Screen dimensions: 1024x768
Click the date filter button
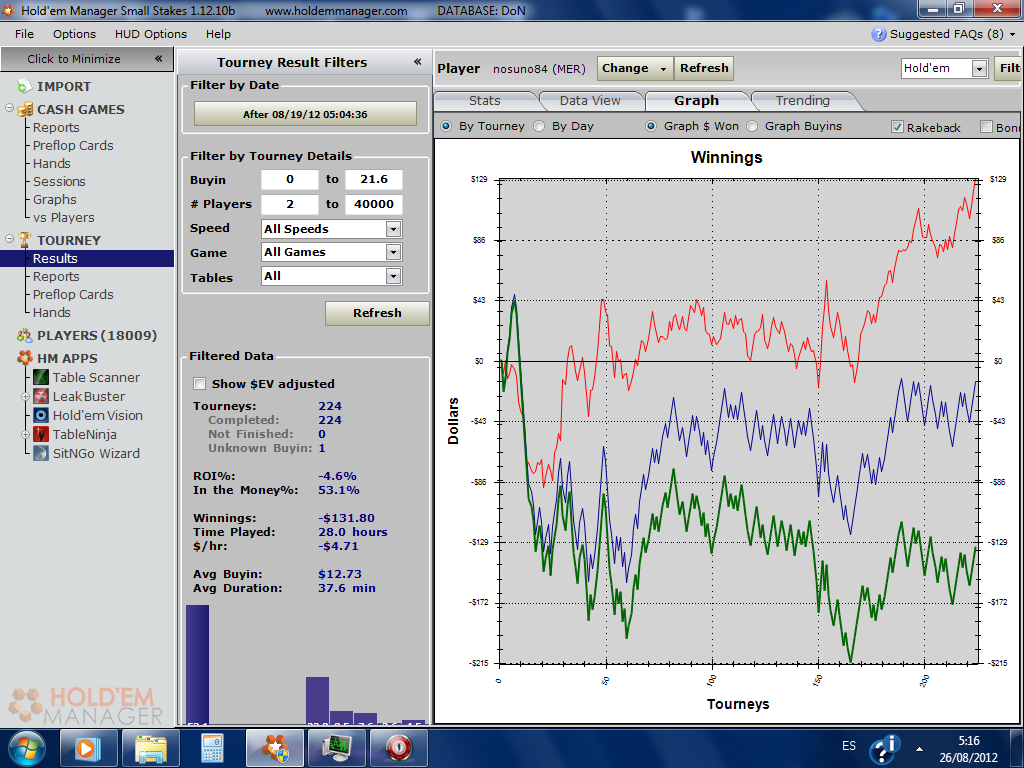[x=305, y=114]
